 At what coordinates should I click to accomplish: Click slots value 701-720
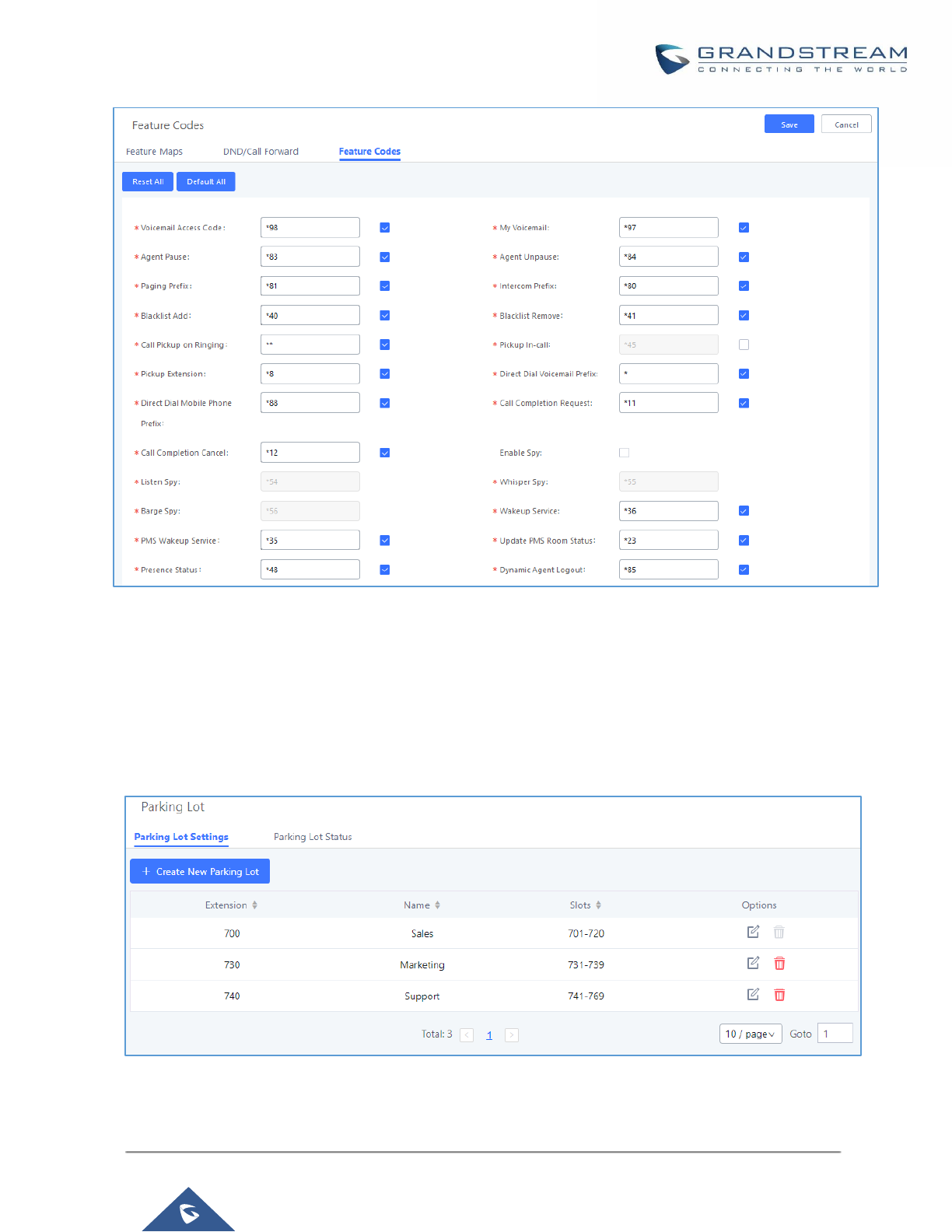point(586,934)
